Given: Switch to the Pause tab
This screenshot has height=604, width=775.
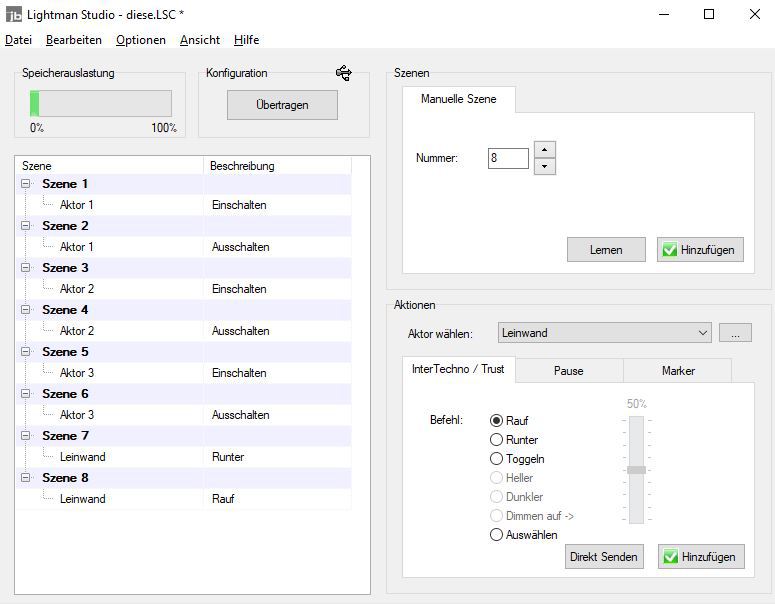Looking at the screenshot, I should (568, 371).
